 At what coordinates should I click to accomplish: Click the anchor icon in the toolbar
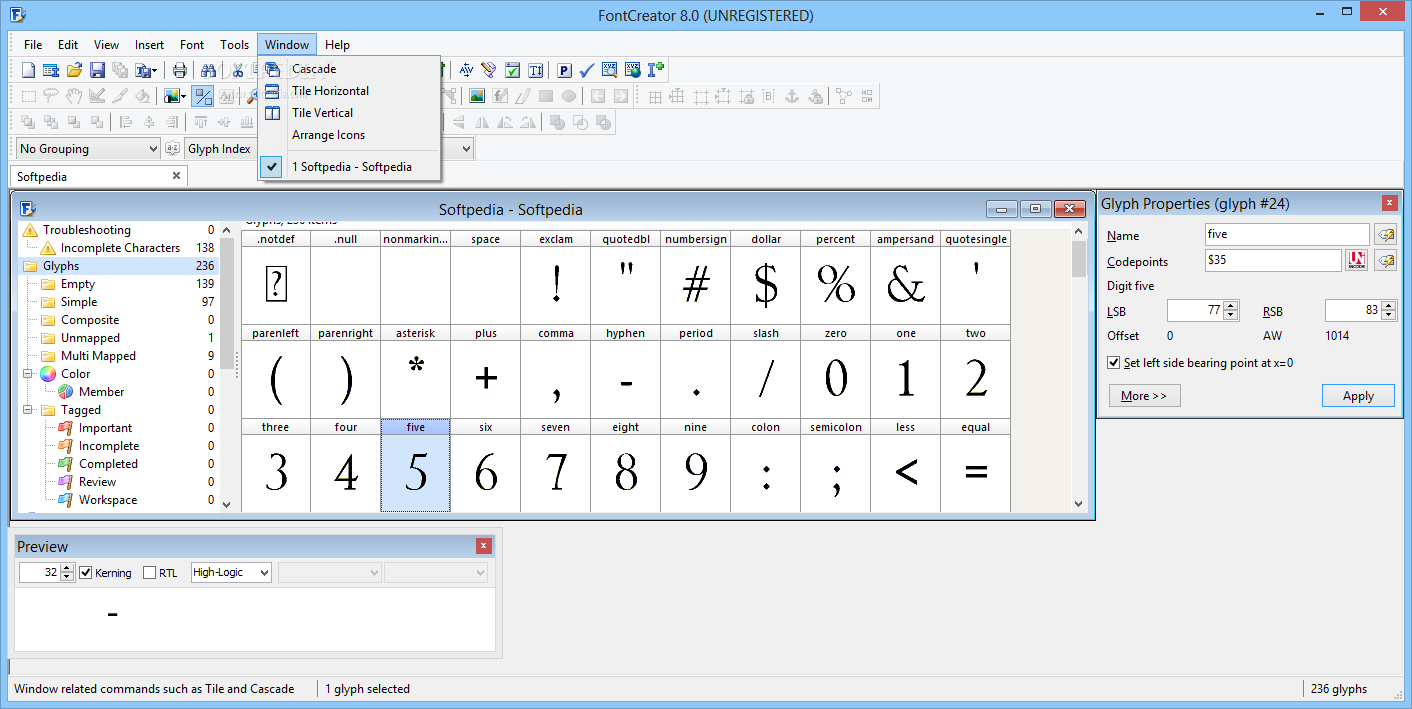coord(791,96)
